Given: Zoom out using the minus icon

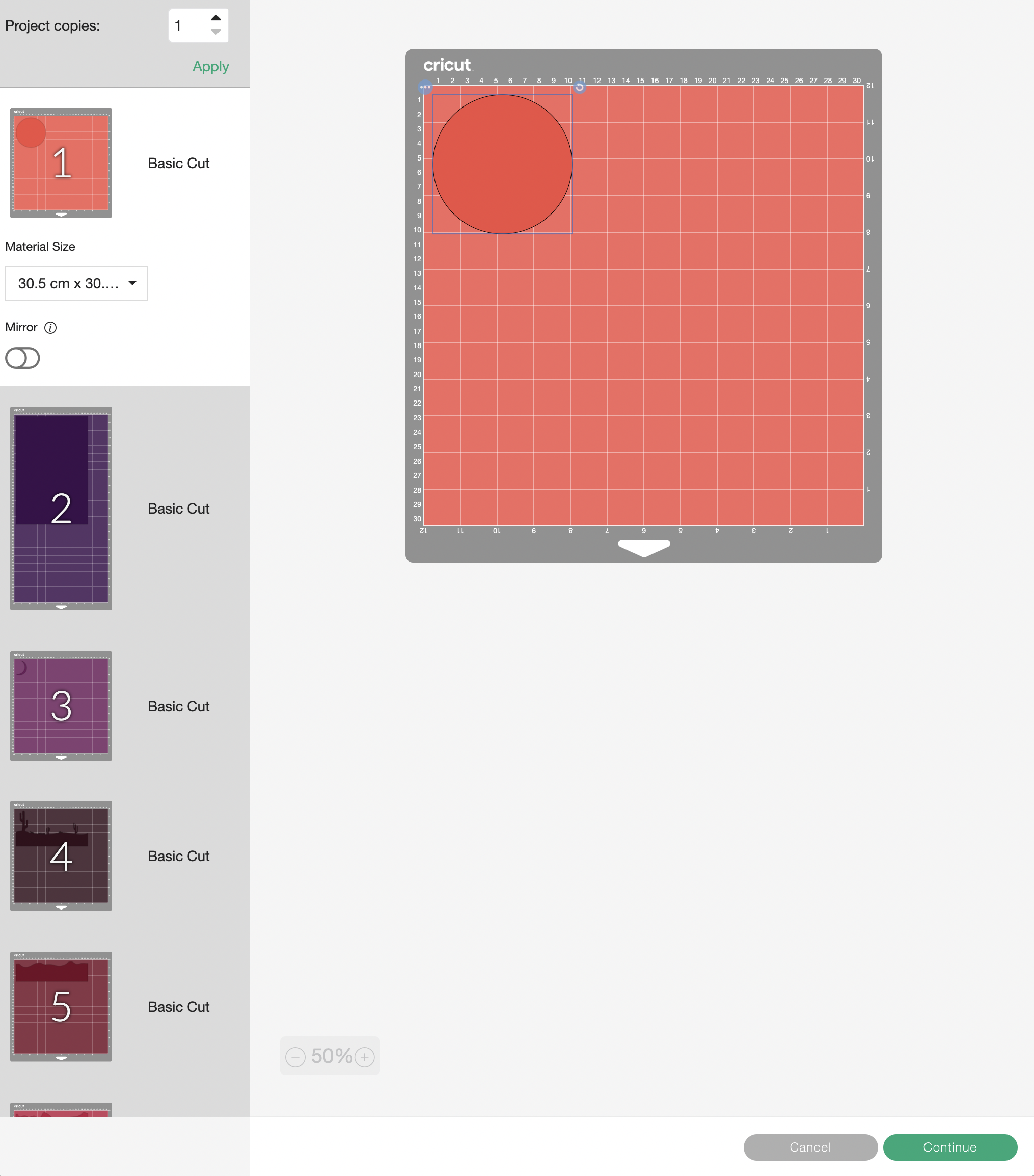Looking at the screenshot, I should pos(295,1056).
